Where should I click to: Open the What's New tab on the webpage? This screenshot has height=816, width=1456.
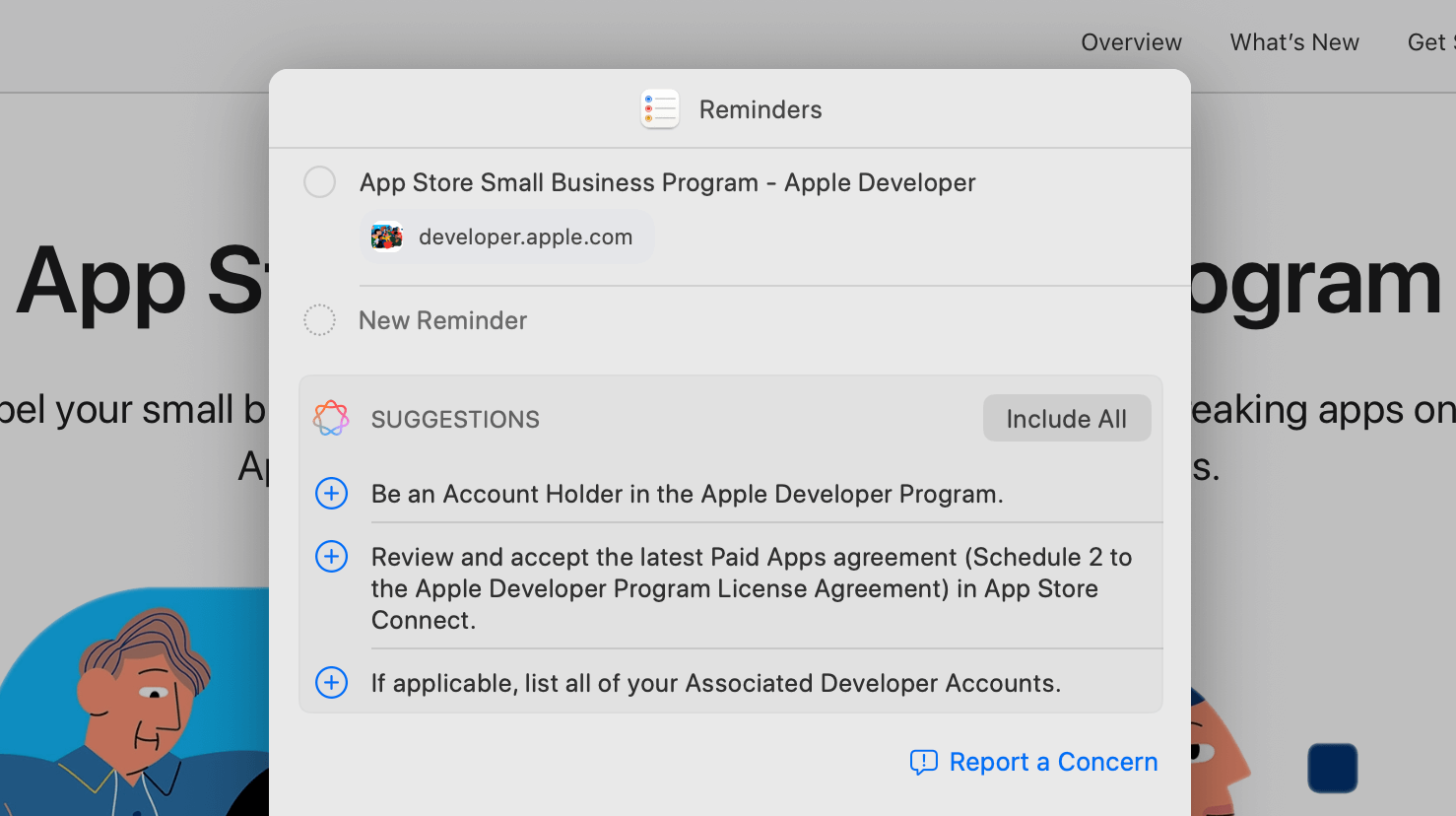[1294, 42]
